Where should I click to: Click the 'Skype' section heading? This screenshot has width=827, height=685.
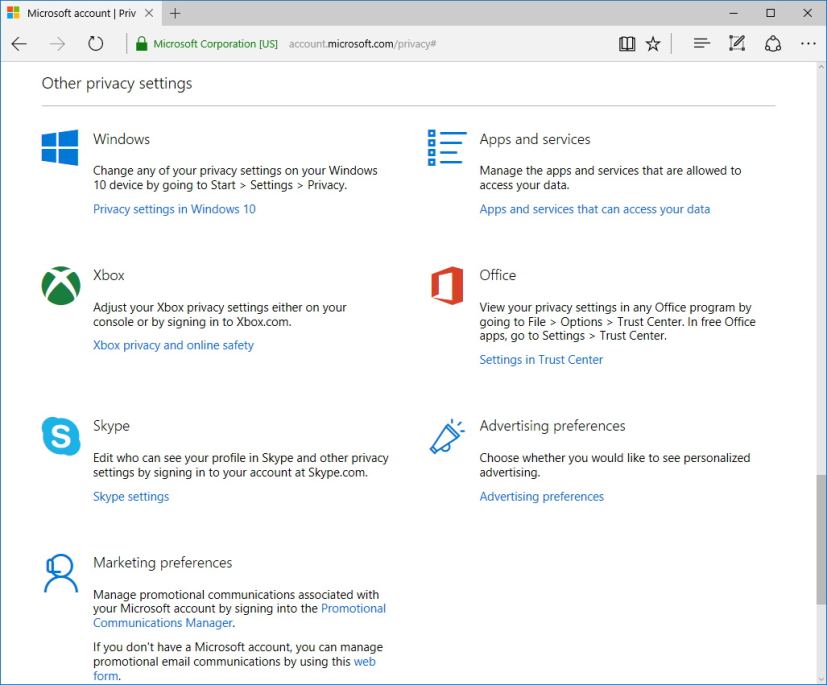click(111, 426)
